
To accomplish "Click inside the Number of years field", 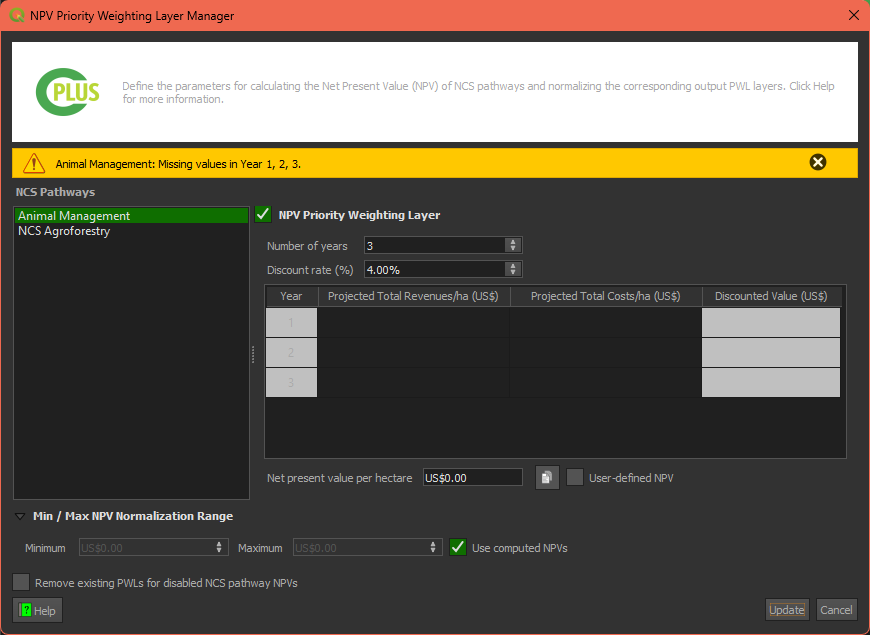I will tap(435, 245).
